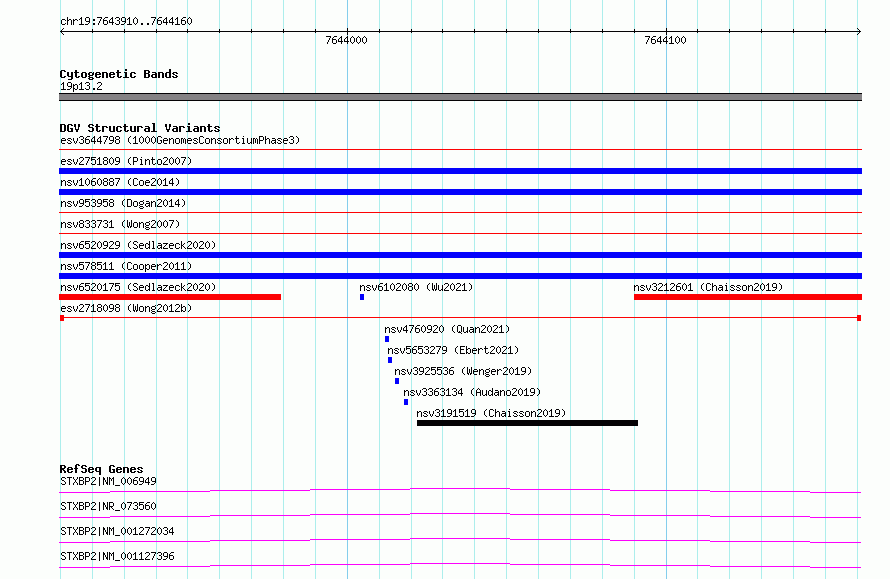Open variant nsv3363134 (Audano2019)

coord(472,392)
